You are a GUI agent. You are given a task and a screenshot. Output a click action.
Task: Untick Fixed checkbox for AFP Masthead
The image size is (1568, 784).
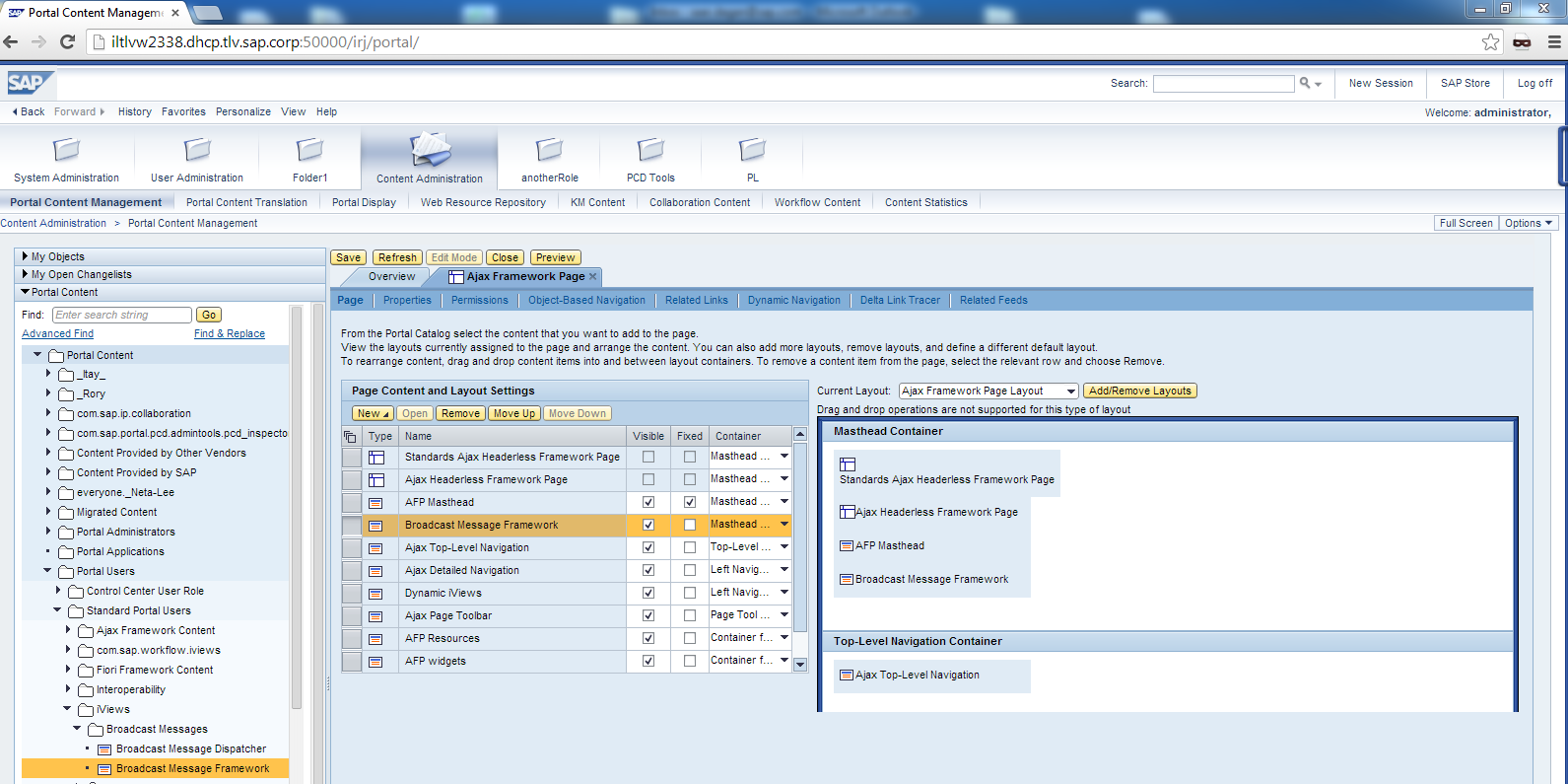coord(690,502)
